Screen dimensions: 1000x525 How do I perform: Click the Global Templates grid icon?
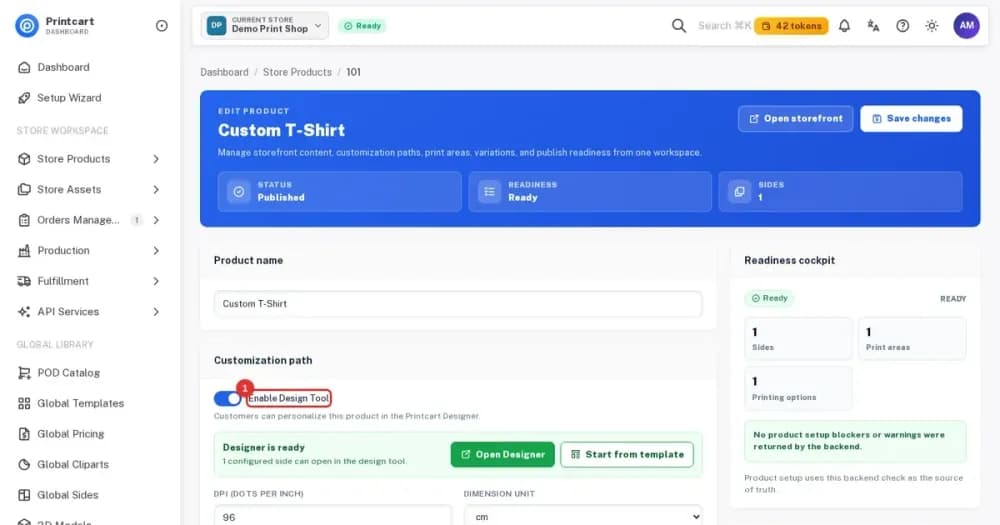pyautogui.click(x=24, y=403)
